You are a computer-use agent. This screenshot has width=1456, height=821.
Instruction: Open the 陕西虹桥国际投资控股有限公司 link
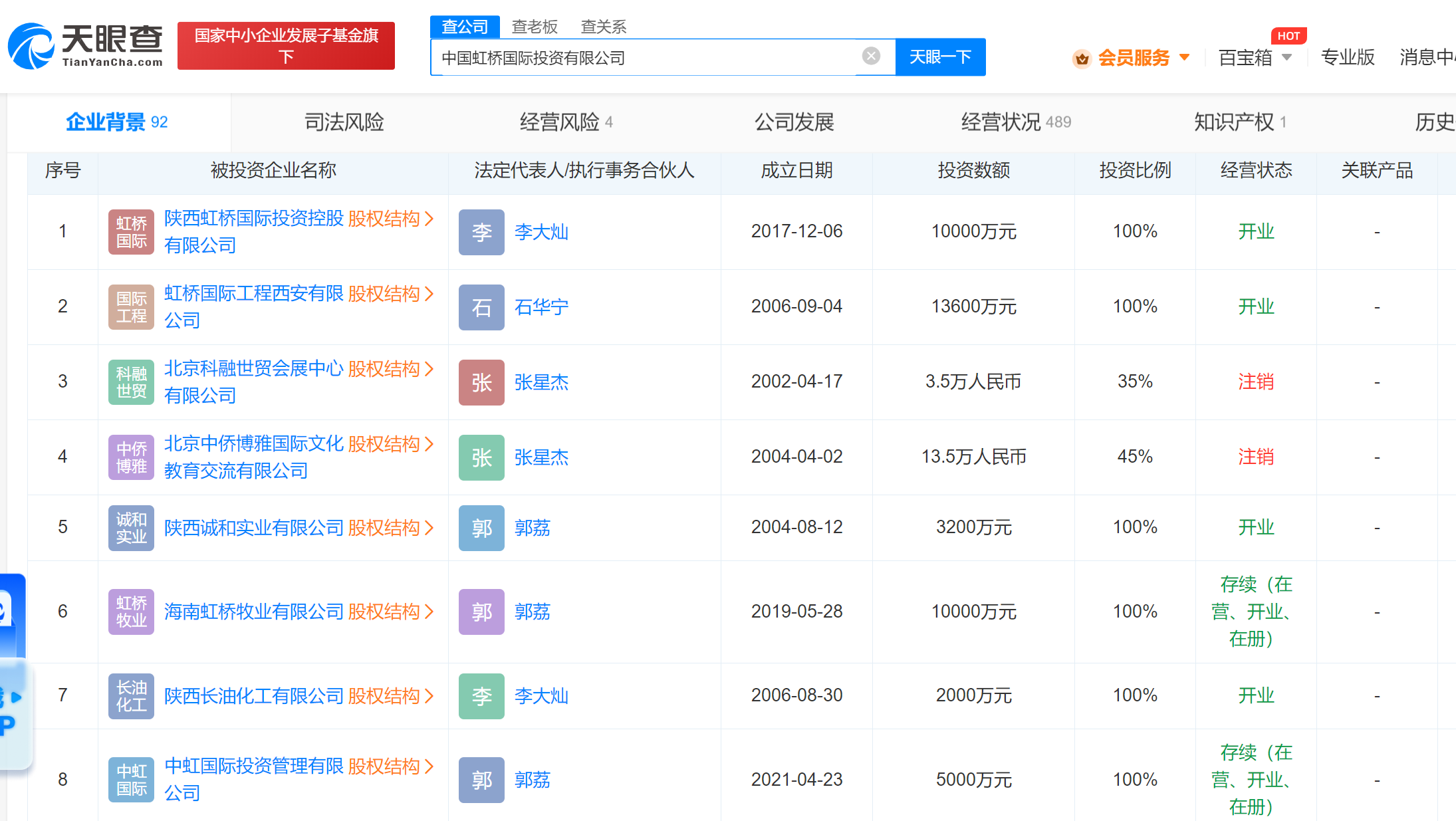click(253, 232)
